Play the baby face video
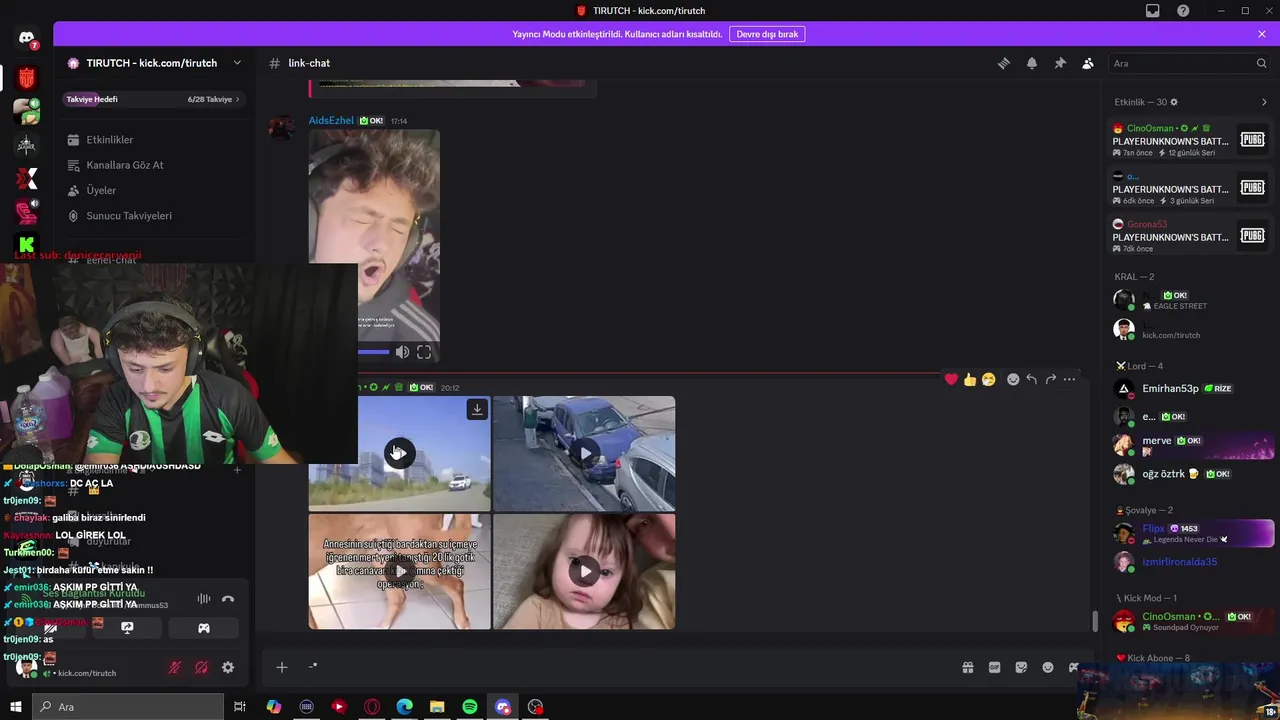Image resolution: width=1280 pixels, height=720 pixels. [x=584, y=572]
